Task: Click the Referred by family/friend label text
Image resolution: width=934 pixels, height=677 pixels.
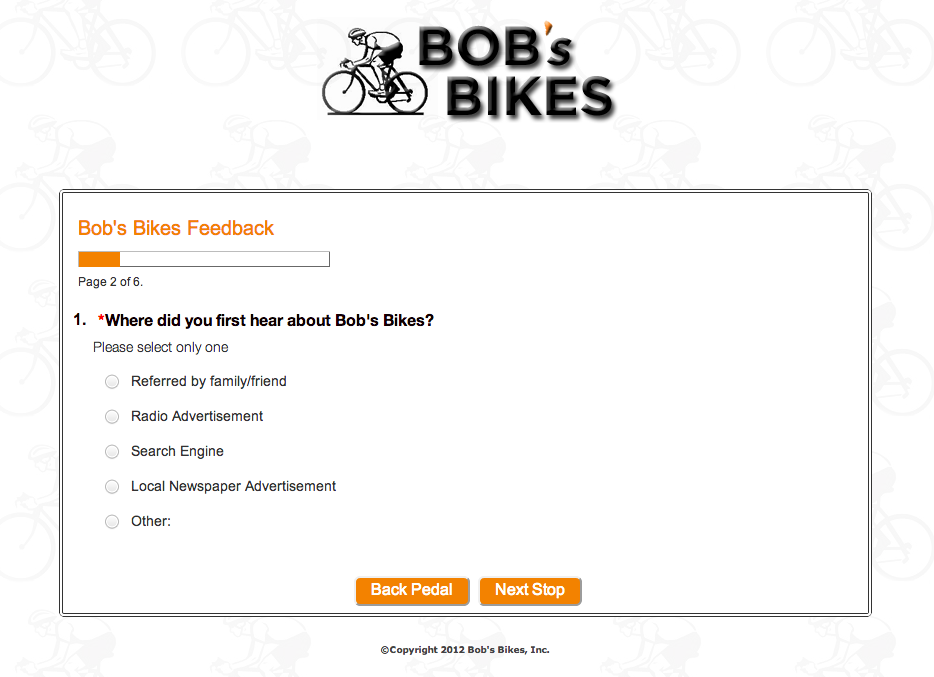Action: (208, 381)
